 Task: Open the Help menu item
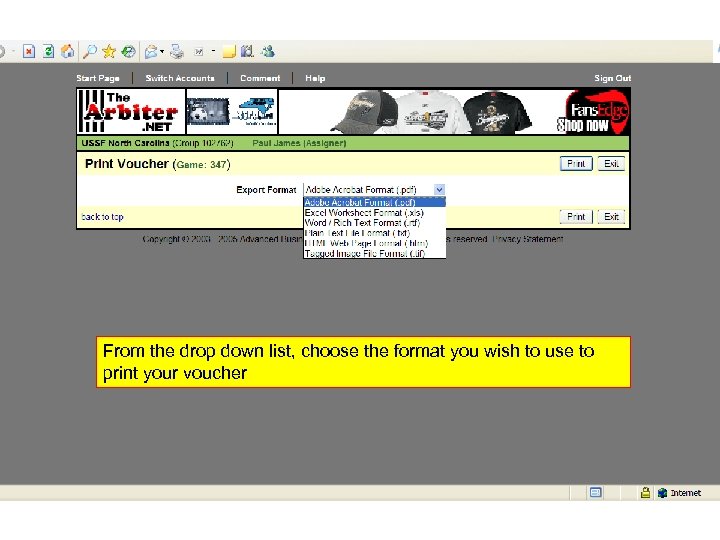pos(315,78)
